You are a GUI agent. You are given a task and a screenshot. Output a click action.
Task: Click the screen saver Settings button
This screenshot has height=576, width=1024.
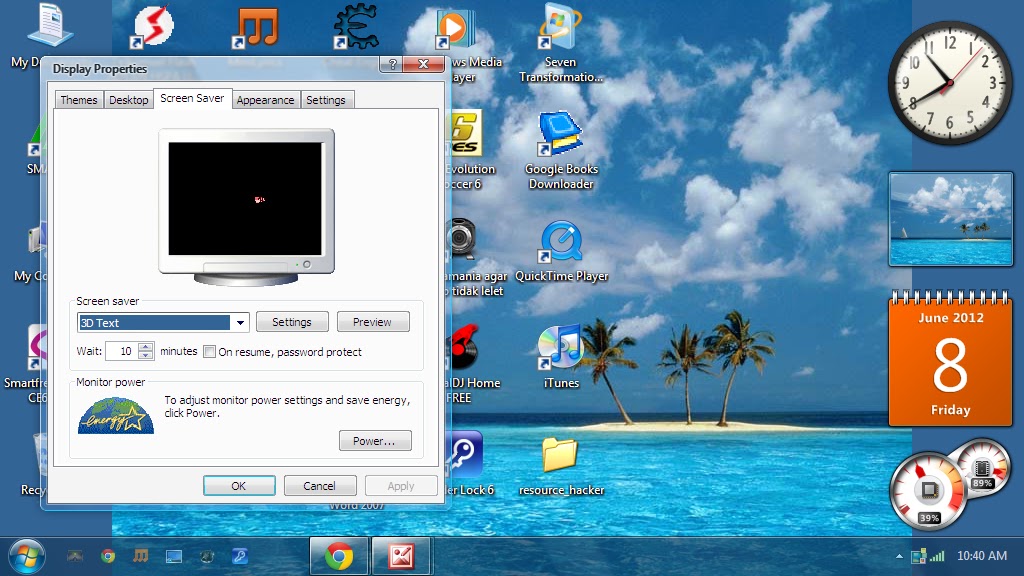pos(292,322)
